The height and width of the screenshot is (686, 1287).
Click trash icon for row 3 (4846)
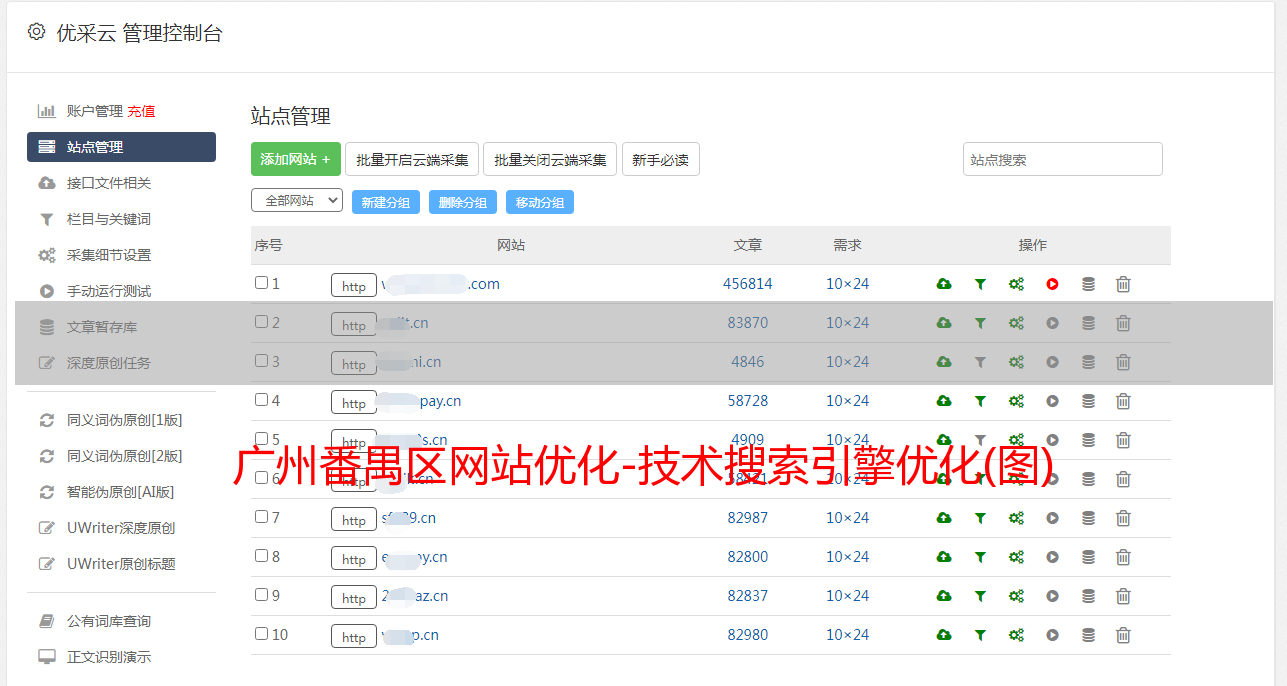(x=1123, y=362)
